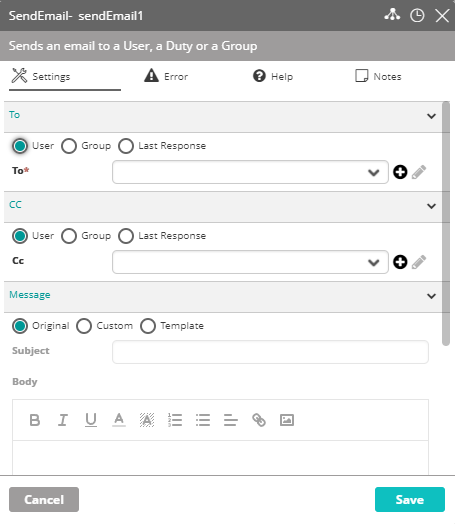Open the workflow hierarchy icon in title bar
The width and height of the screenshot is (455, 524).
point(392,15)
